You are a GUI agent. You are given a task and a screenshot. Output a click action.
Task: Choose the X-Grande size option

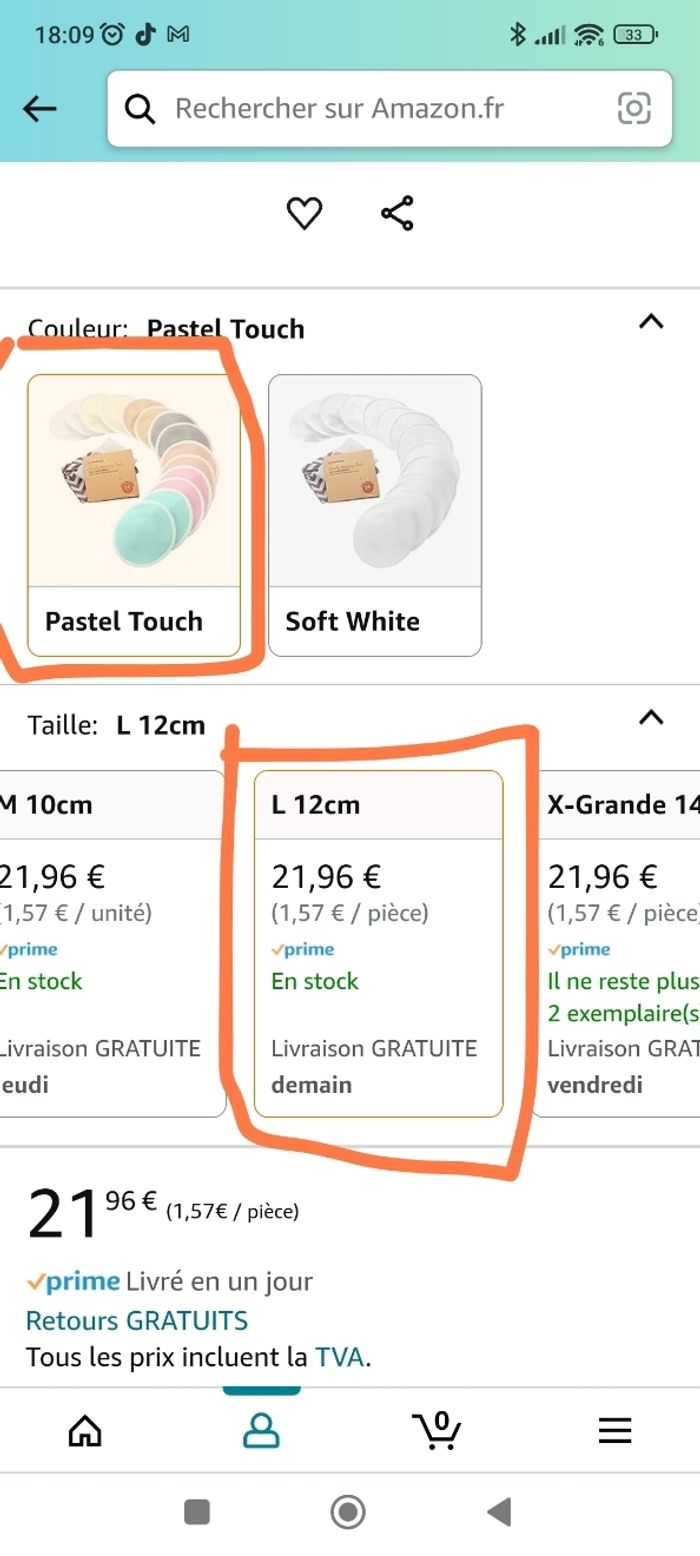click(x=620, y=942)
